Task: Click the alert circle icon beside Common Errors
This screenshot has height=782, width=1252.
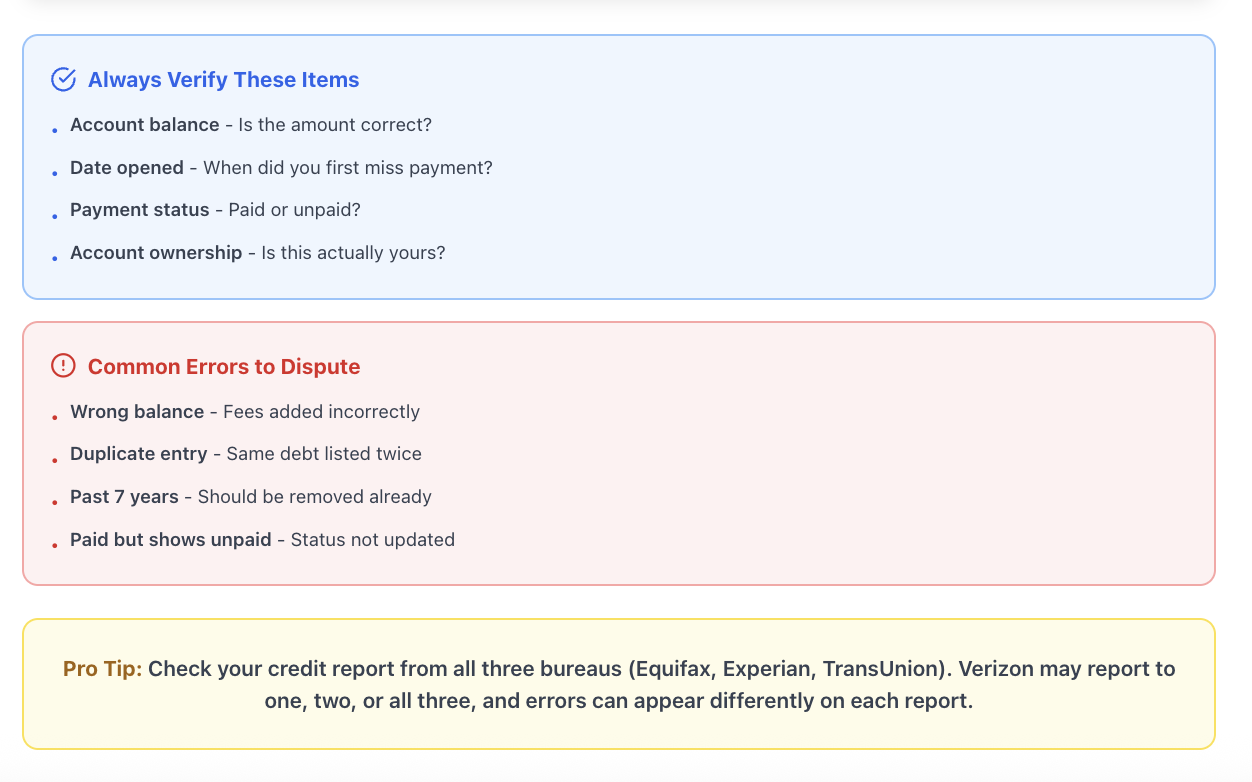Action: pyautogui.click(x=63, y=366)
